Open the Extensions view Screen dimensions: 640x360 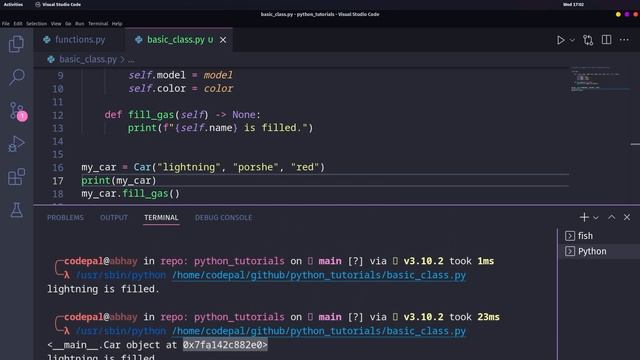16,177
